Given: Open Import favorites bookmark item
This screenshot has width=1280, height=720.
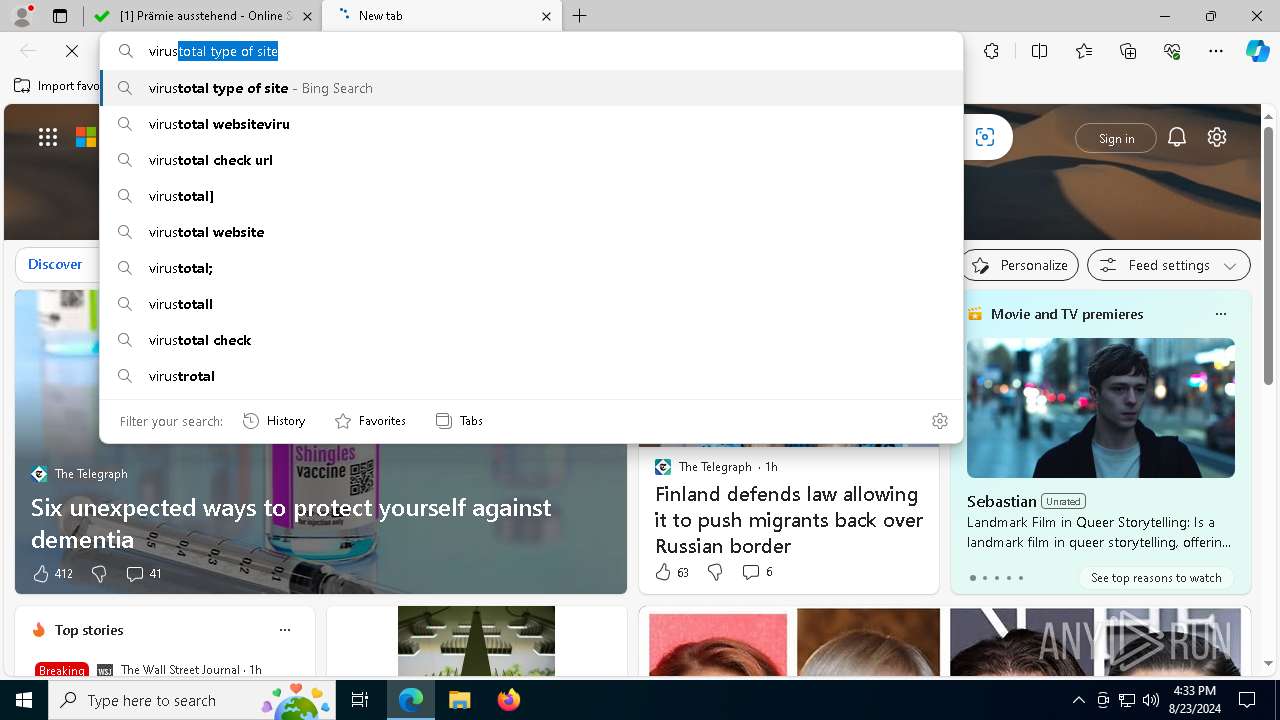Looking at the screenshot, I should 57,86.
